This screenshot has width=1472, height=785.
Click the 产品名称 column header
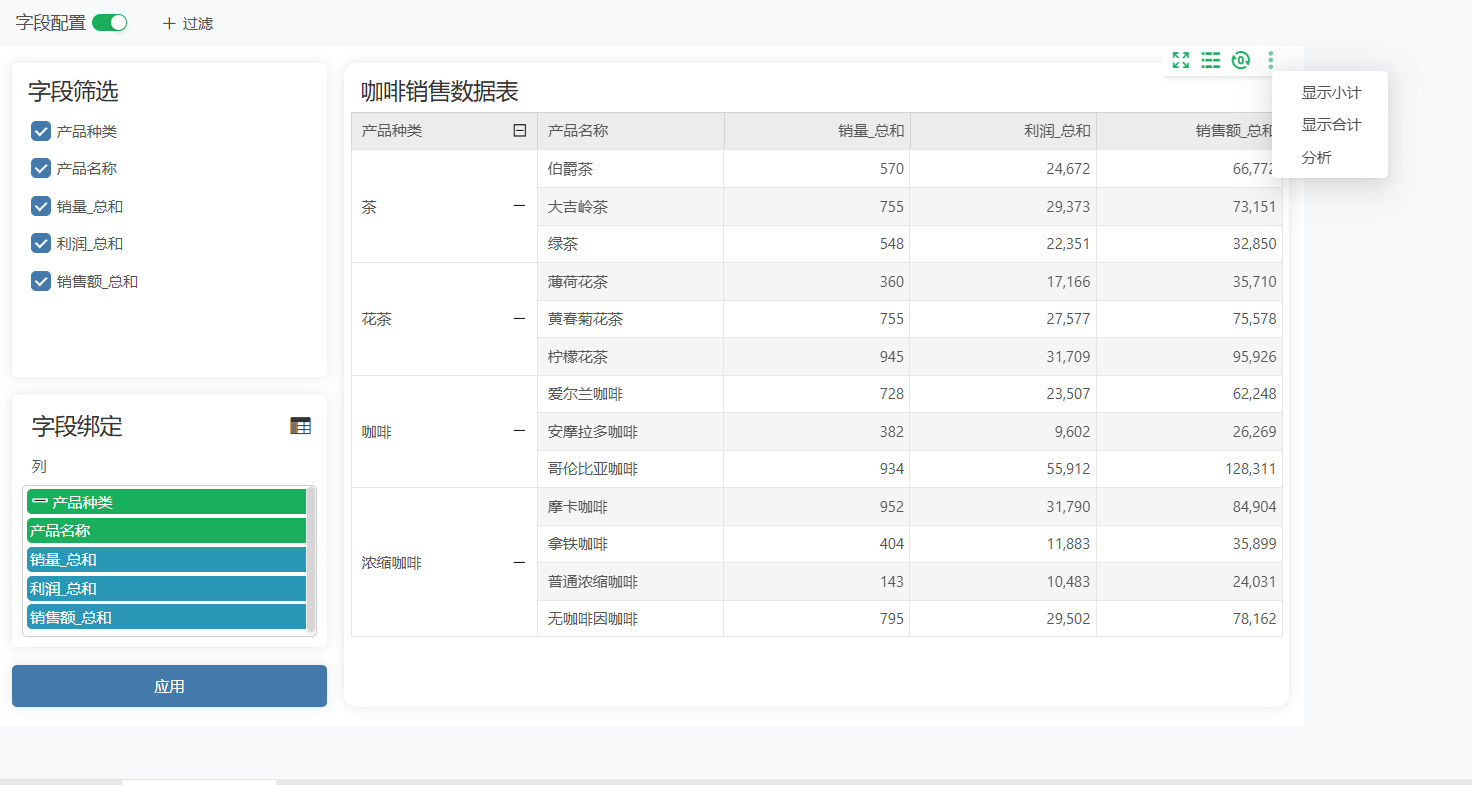[630, 131]
